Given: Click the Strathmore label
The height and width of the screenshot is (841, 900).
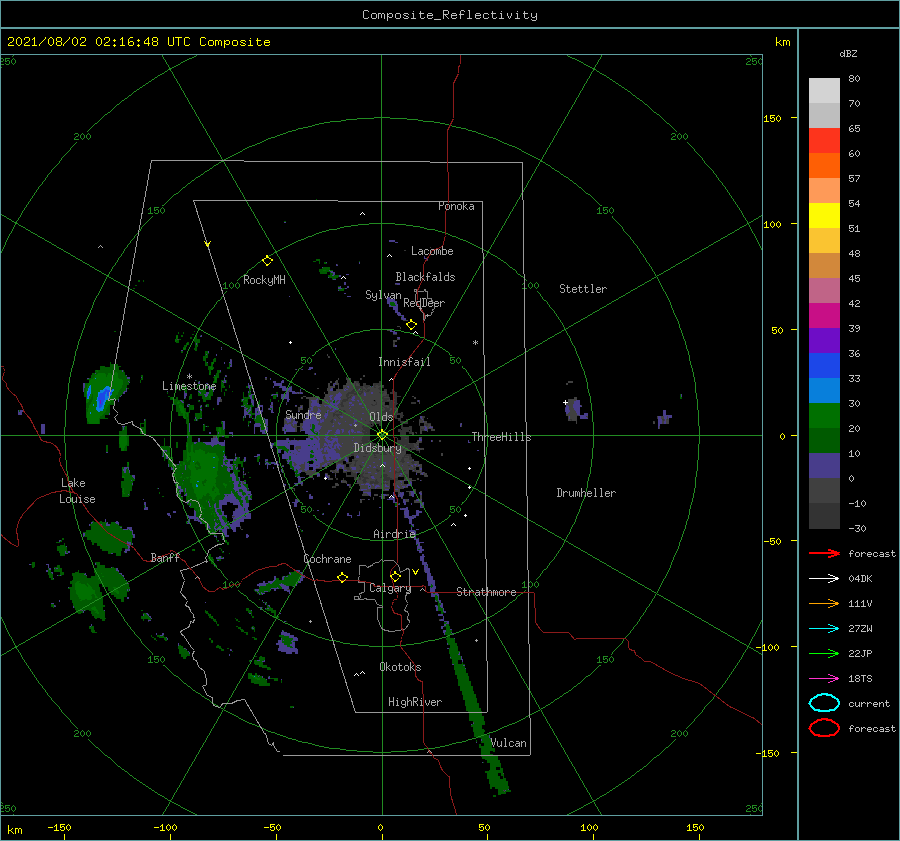Looking at the screenshot, I should [x=486, y=592].
